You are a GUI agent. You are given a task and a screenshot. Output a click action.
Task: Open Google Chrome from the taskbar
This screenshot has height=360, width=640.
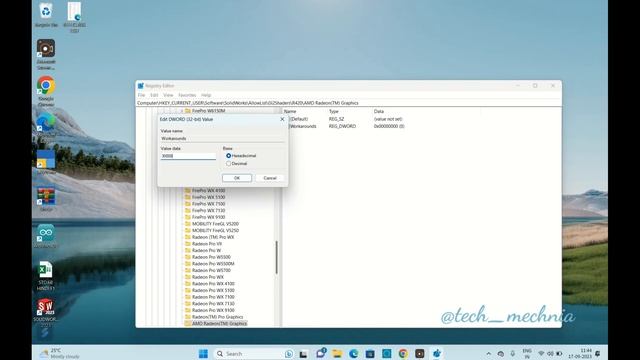(403, 353)
